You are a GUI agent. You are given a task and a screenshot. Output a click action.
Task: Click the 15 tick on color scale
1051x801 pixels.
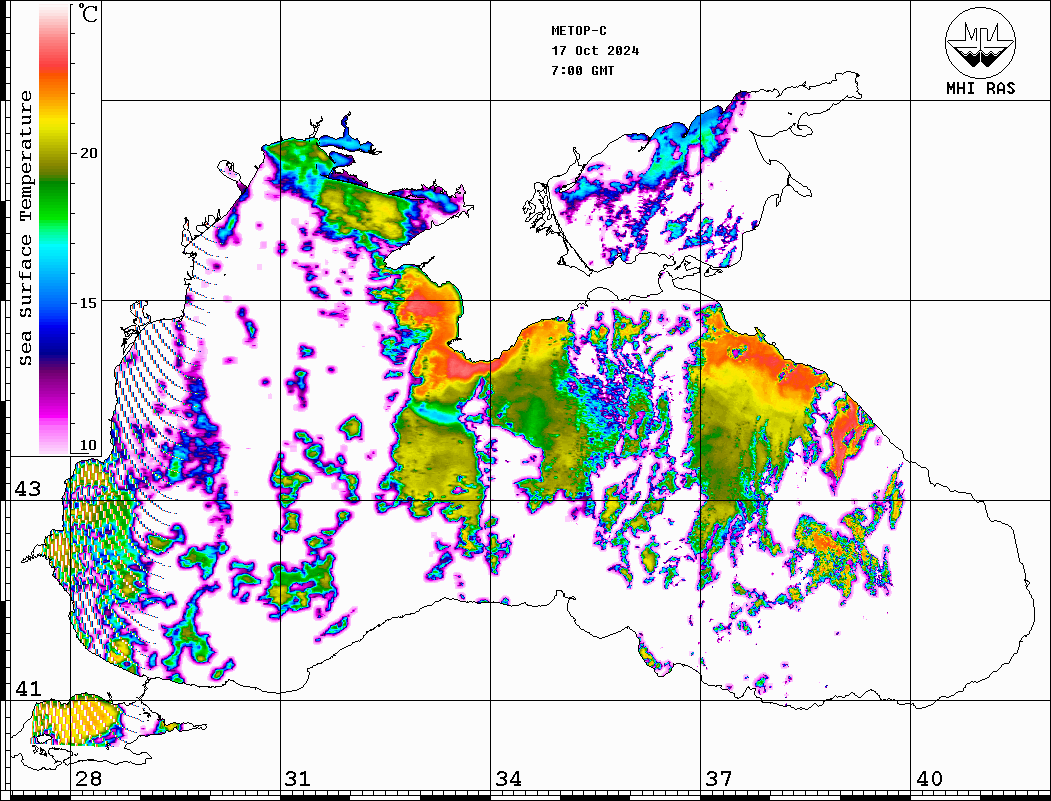(x=88, y=303)
